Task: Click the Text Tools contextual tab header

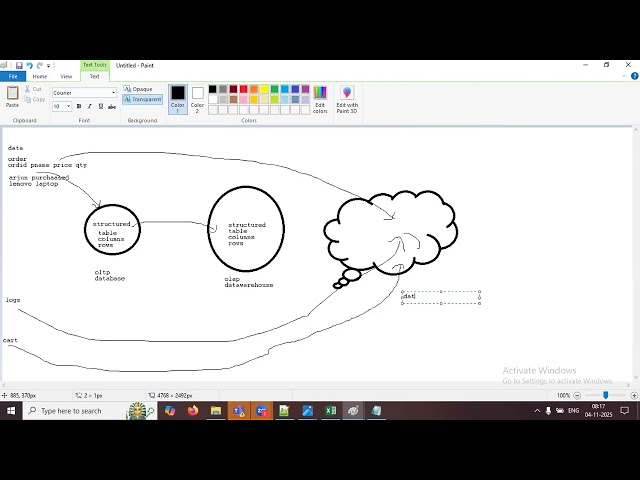Action: click(95, 65)
